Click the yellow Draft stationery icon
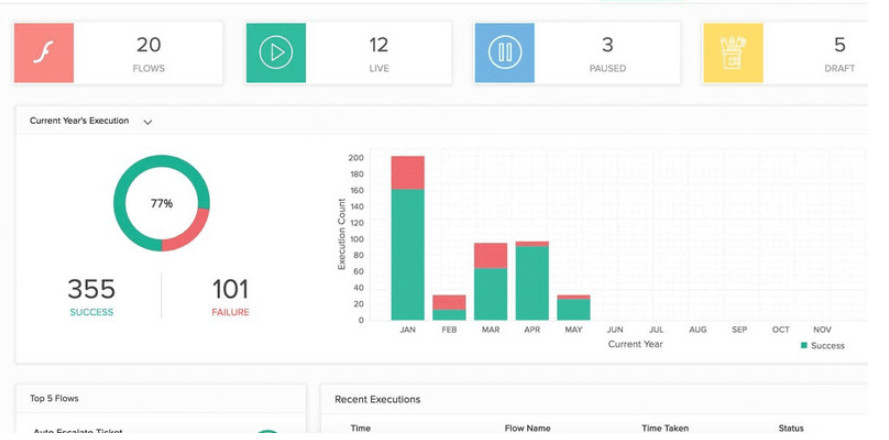 (733, 52)
